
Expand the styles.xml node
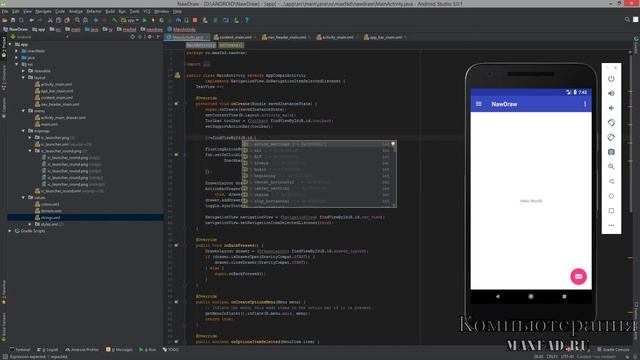pyautogui.click(x=30, y=224)
